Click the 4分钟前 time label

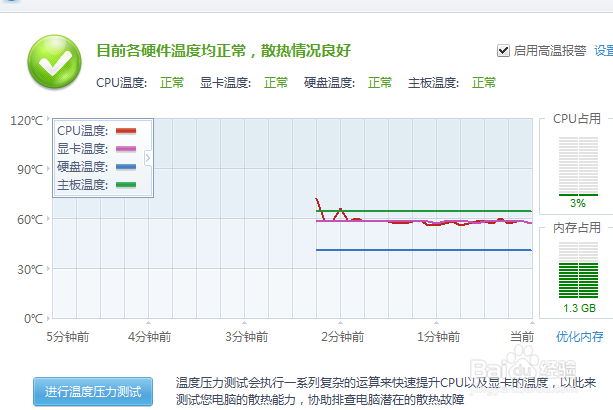click(149, 337)
